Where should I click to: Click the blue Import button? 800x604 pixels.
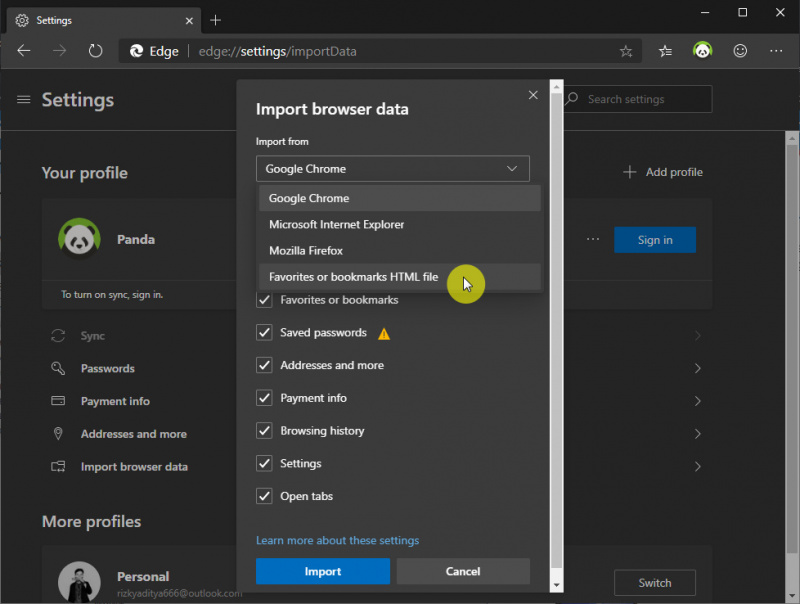pos(323,571)
